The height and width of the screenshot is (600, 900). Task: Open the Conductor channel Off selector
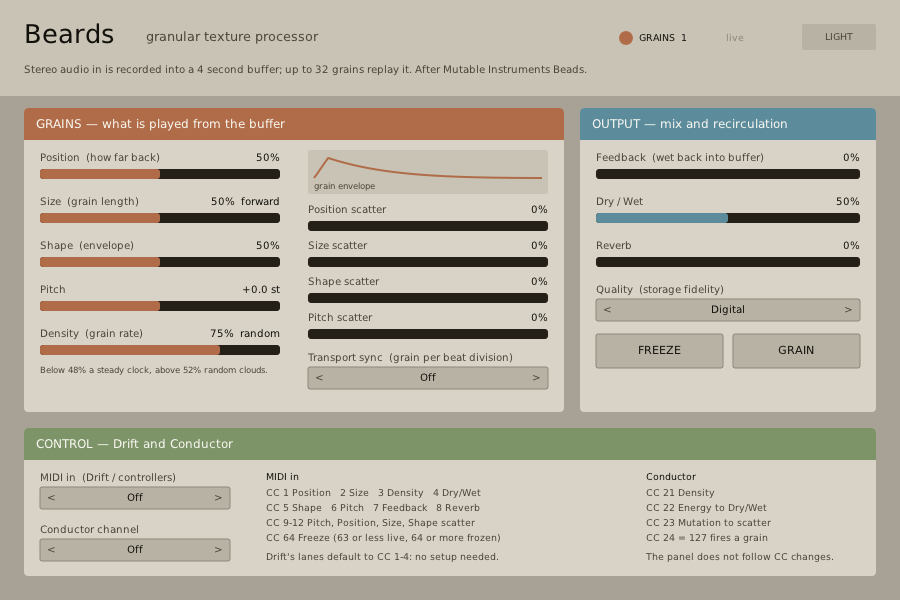[x=135, y=549]
